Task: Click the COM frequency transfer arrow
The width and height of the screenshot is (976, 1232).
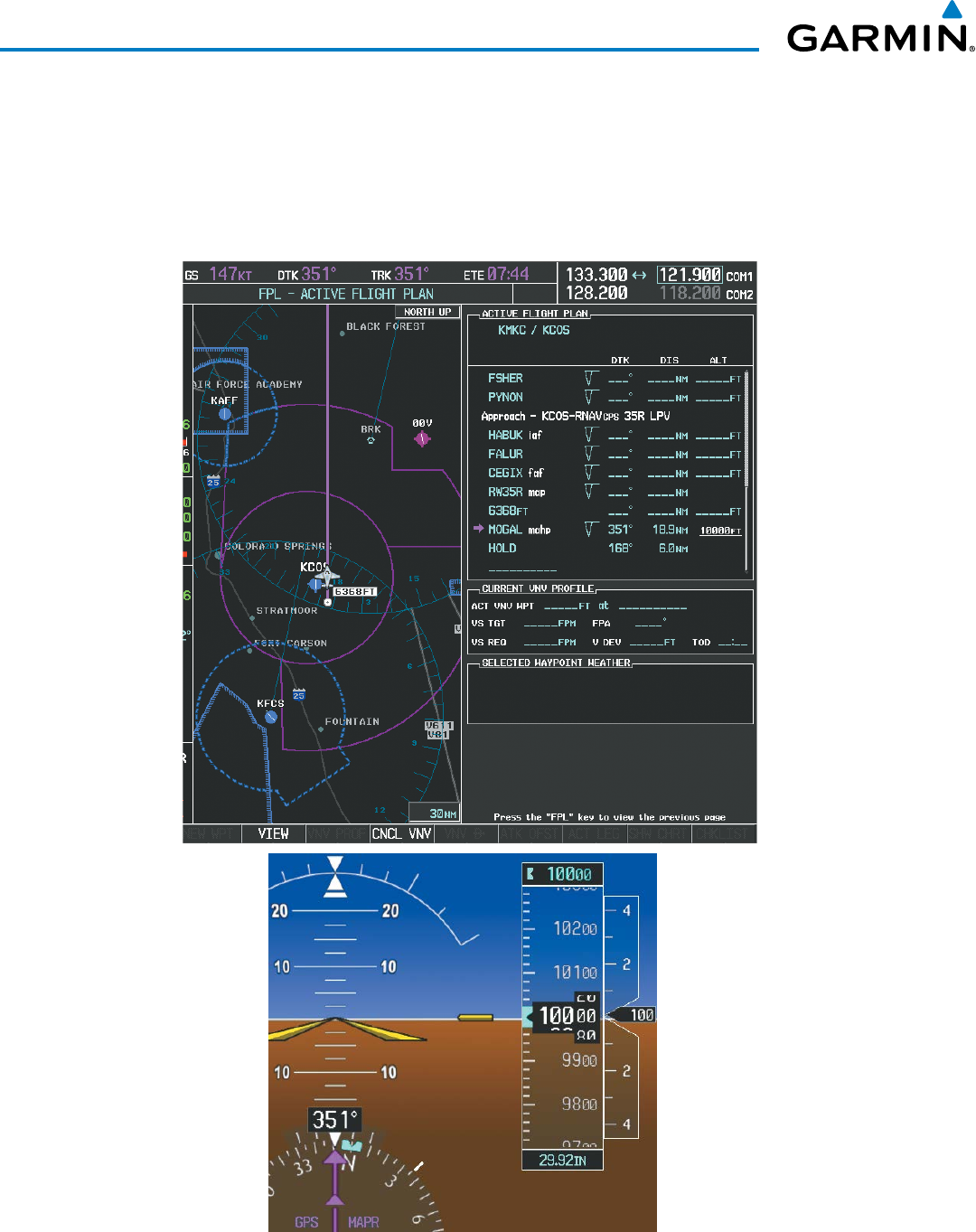Action: 639,275
